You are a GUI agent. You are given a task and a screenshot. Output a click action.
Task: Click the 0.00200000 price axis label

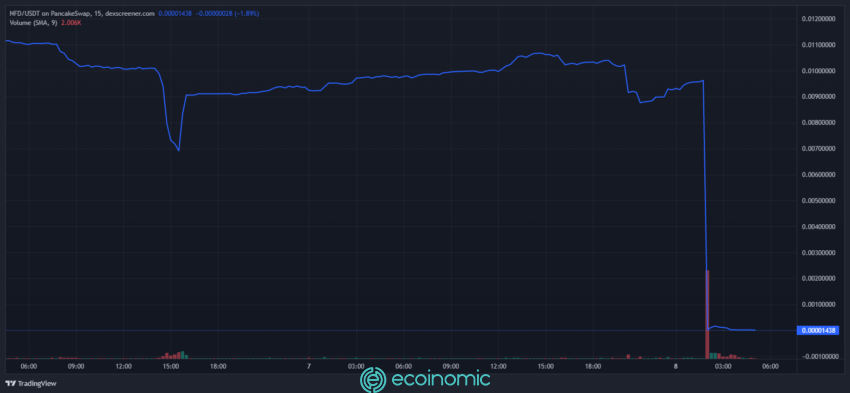819,279
